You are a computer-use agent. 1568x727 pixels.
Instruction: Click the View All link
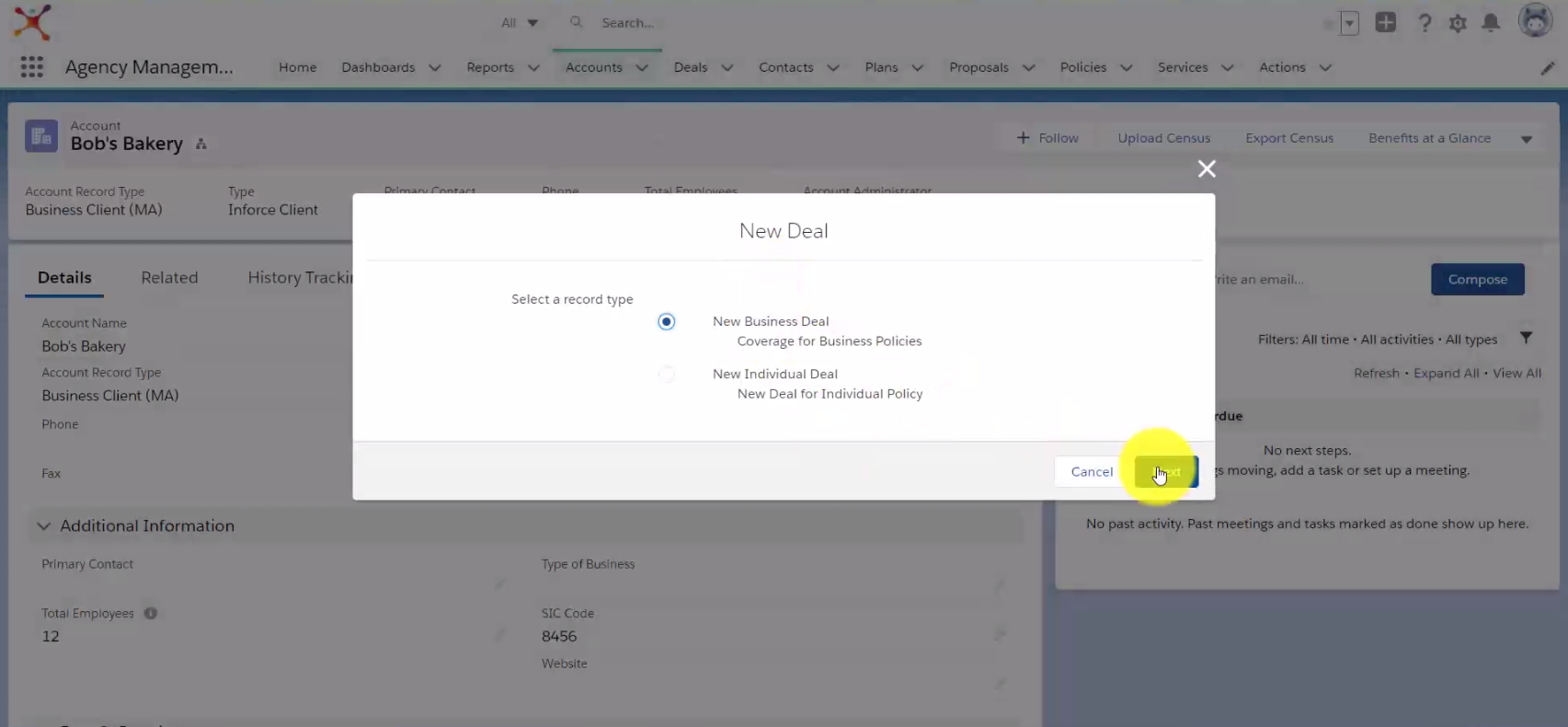click(x=1517, y=373)
